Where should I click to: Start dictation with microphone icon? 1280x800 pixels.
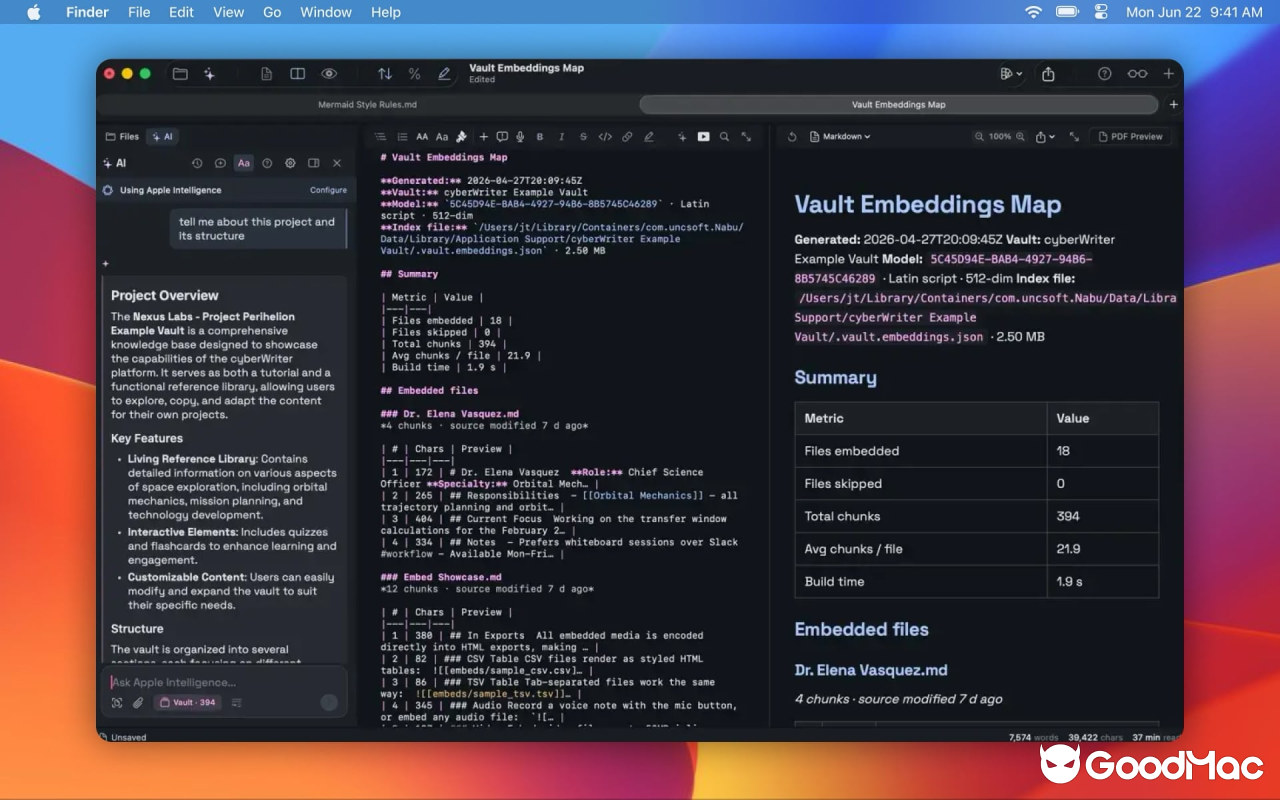(520, 137)
